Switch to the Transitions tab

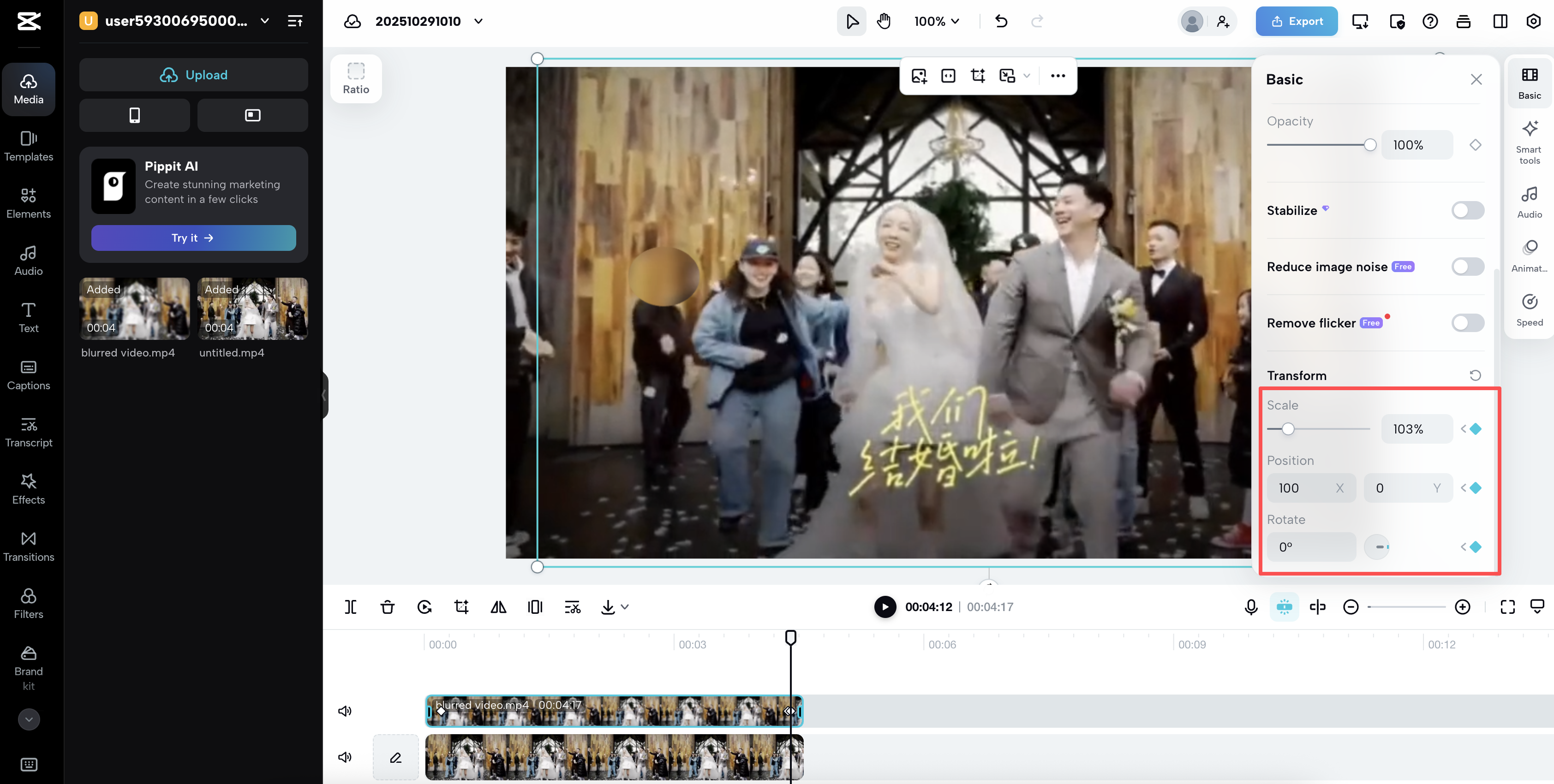pyautogui.click(x=28, y=546)
